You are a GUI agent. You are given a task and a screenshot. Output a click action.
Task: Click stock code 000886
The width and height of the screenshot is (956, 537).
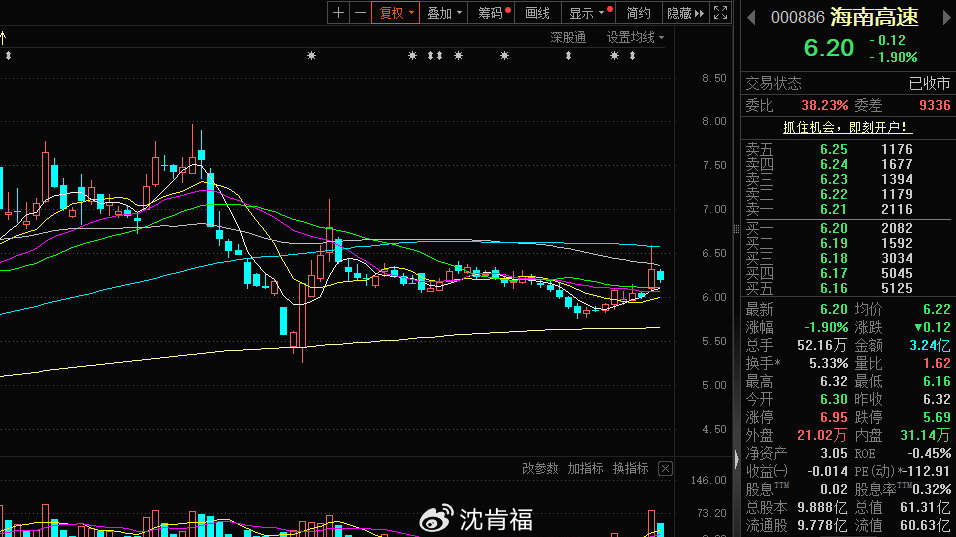click(797, 17)
